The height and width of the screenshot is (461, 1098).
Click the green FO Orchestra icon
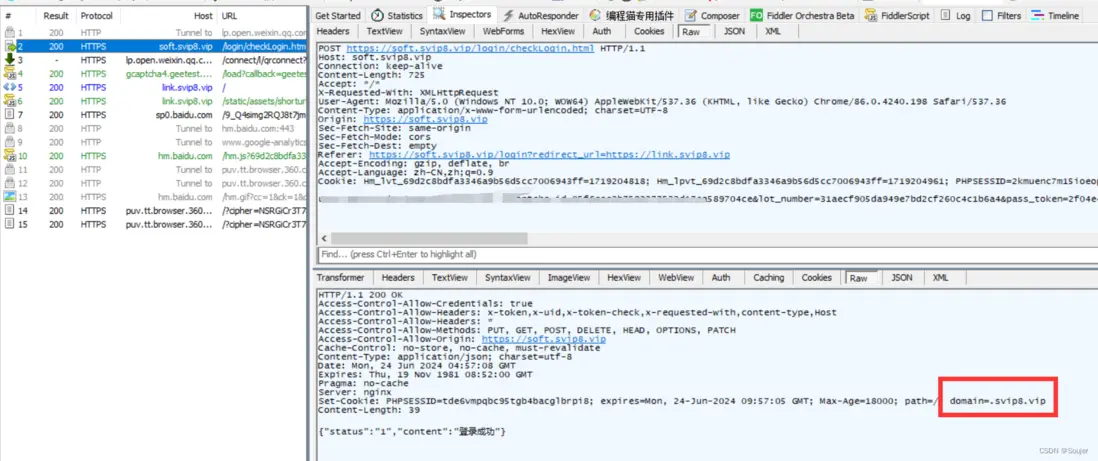(x=756, y=15)
